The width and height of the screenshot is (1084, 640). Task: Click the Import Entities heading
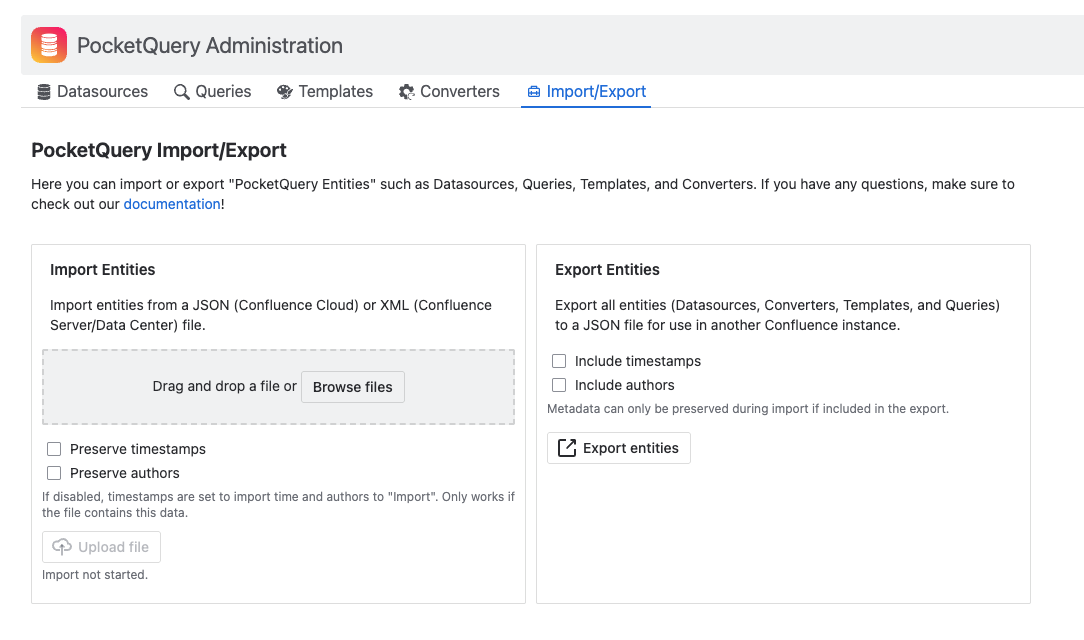102,270
